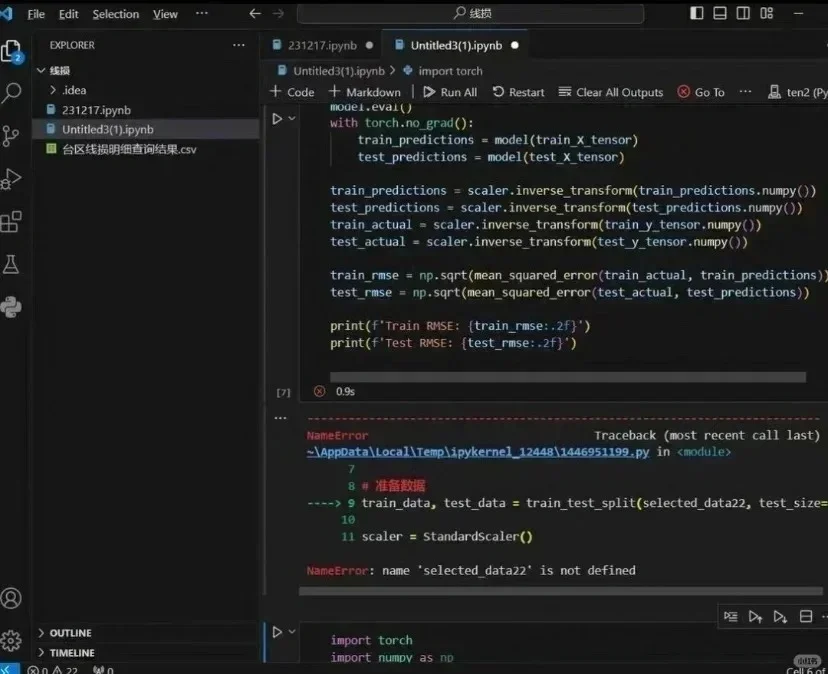Restart the notebook kernel
Image resolution: width=828 pixels, height=674 pixels.
518,92
